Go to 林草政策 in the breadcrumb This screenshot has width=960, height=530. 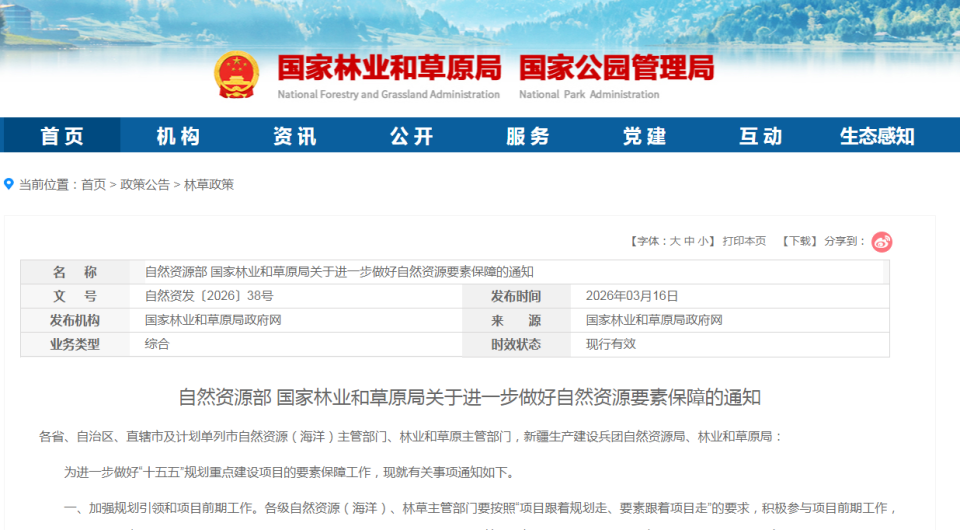point(209,185)
